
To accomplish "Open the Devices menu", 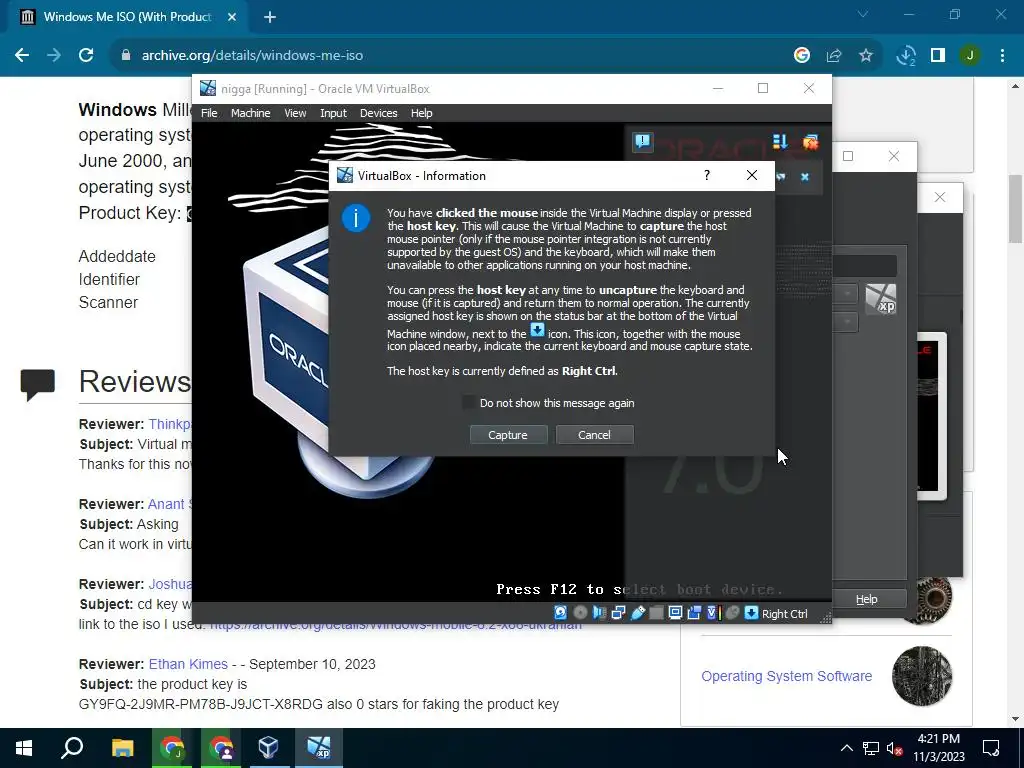I will tap(378, 113).
